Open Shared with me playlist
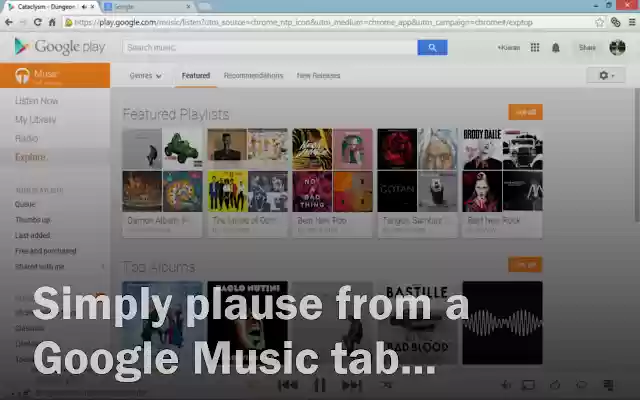Viewport: 640px width, 400px height. pyautogui.click(x=40, y=266)
